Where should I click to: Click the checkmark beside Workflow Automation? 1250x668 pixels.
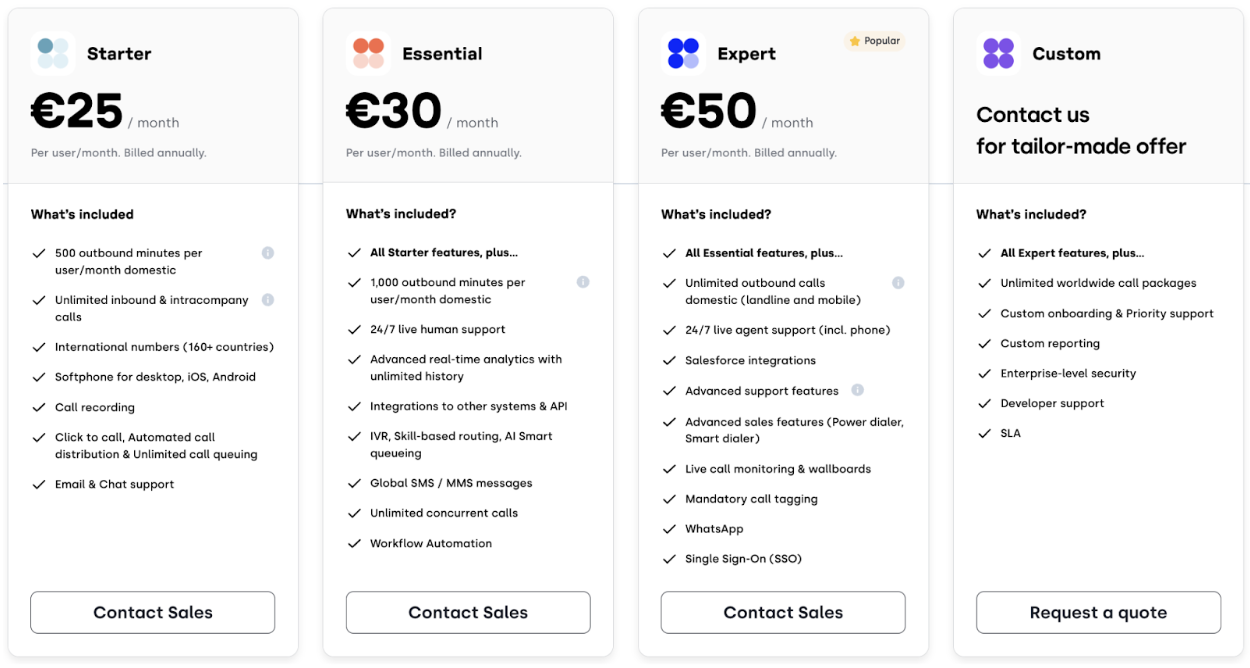[355, 543]
